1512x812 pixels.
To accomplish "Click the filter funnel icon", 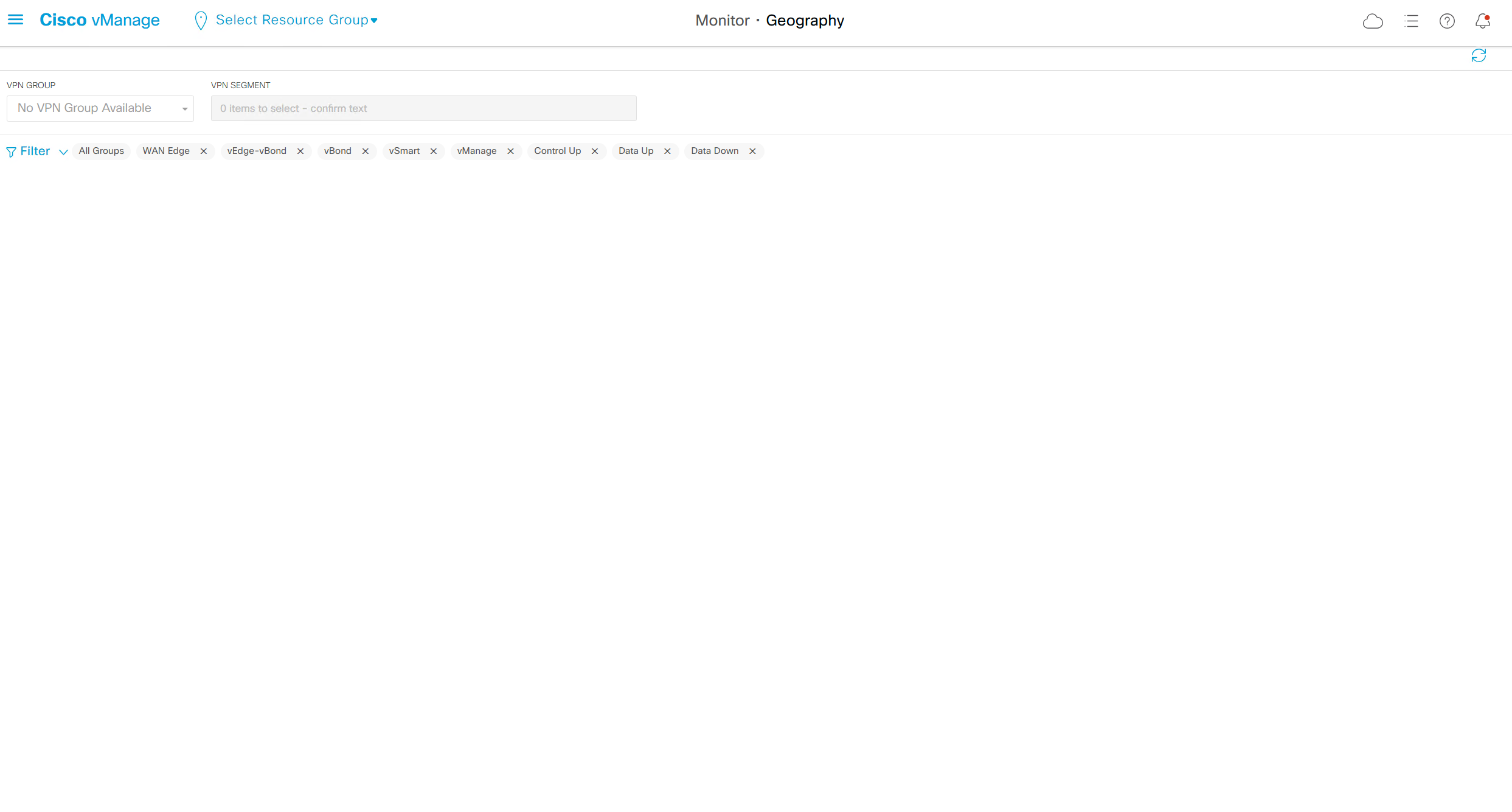I will [11, 152].
